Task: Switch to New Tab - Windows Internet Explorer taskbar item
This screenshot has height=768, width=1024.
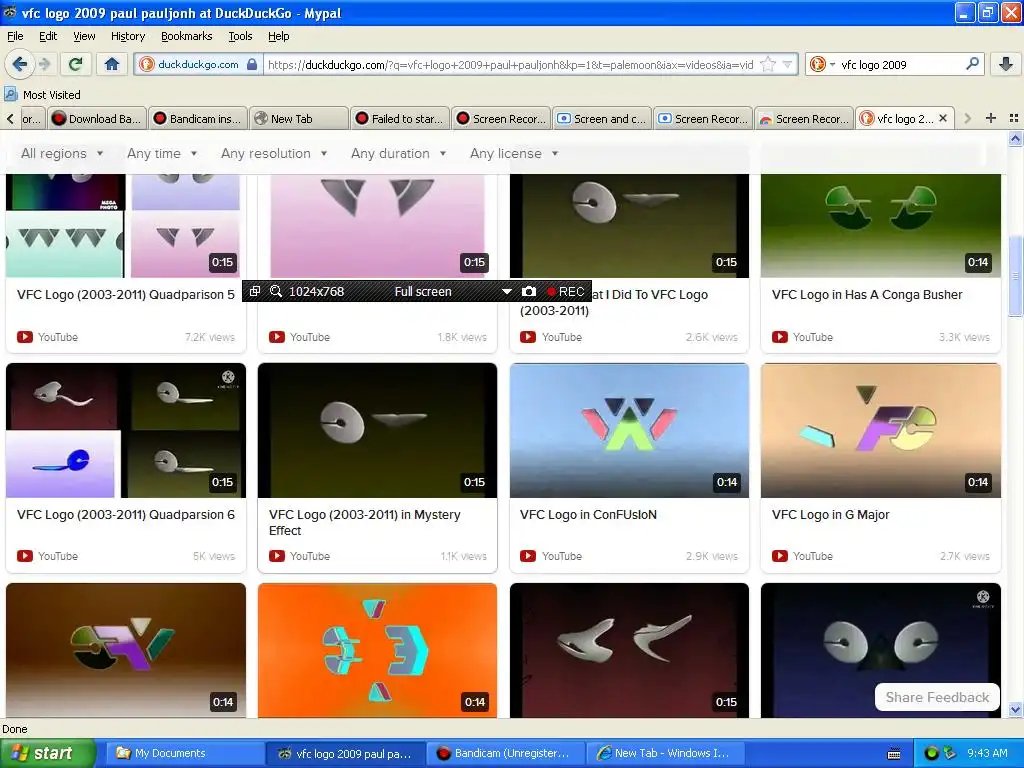Action: (665, 753)
